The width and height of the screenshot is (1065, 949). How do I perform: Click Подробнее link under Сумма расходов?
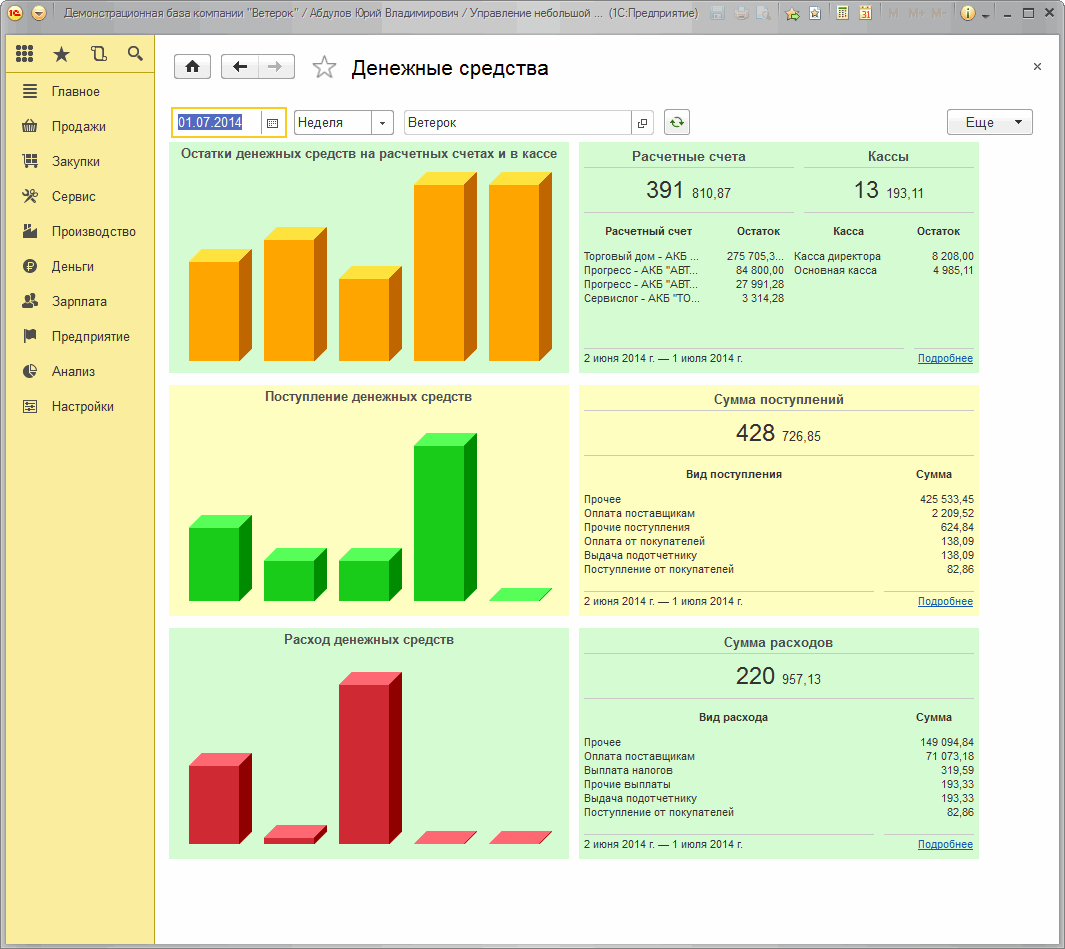click(x=945, y=844)
